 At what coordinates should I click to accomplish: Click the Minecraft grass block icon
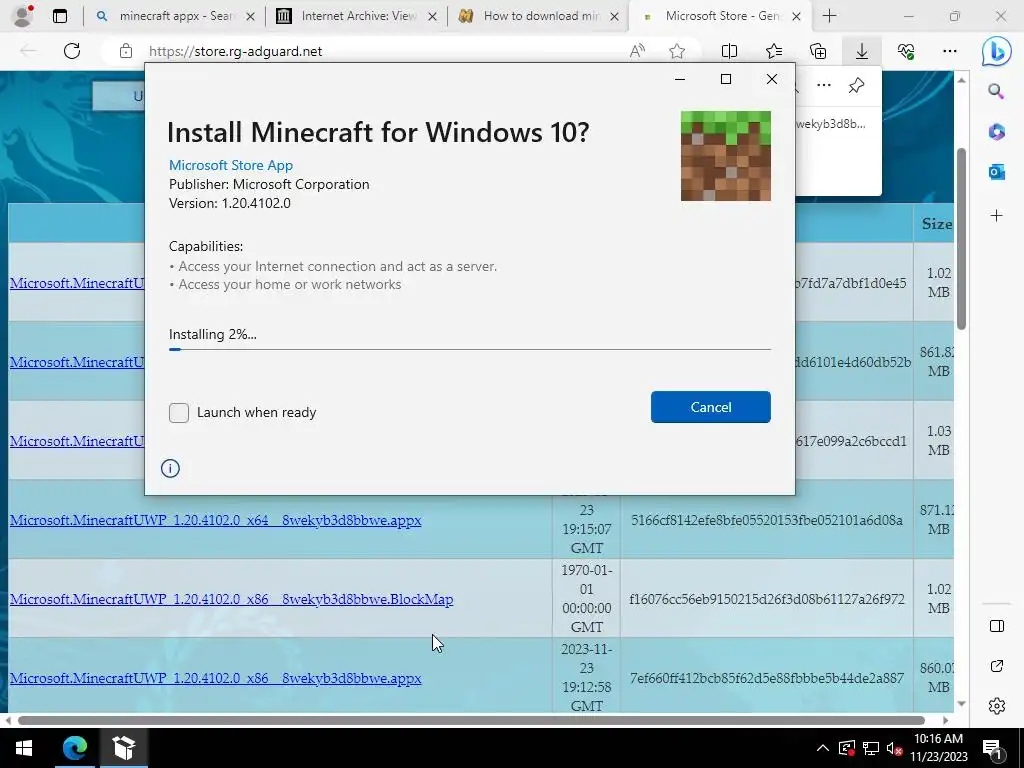[726, 156]
